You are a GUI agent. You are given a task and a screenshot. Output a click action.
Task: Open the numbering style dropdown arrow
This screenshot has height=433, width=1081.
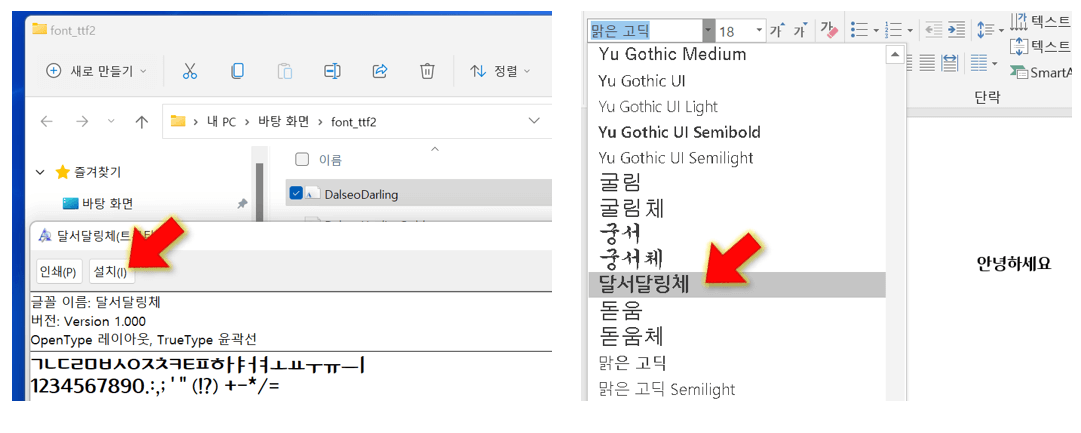coord(910,30)
